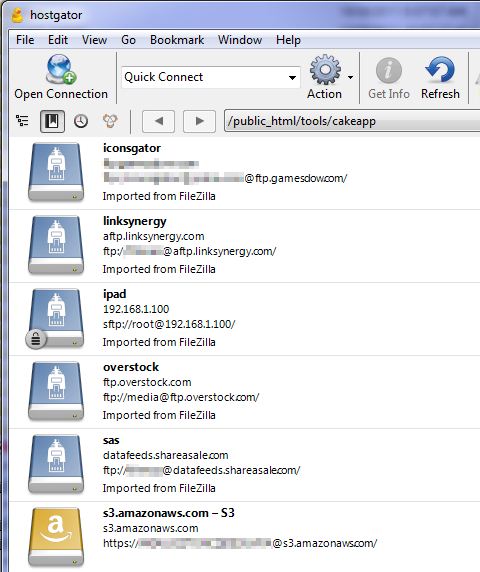The width and height of the screenshot is (480, 572).
Task: Toggle the Bookmarks view button
Action: pyautogui.click(x=52, y=121)
